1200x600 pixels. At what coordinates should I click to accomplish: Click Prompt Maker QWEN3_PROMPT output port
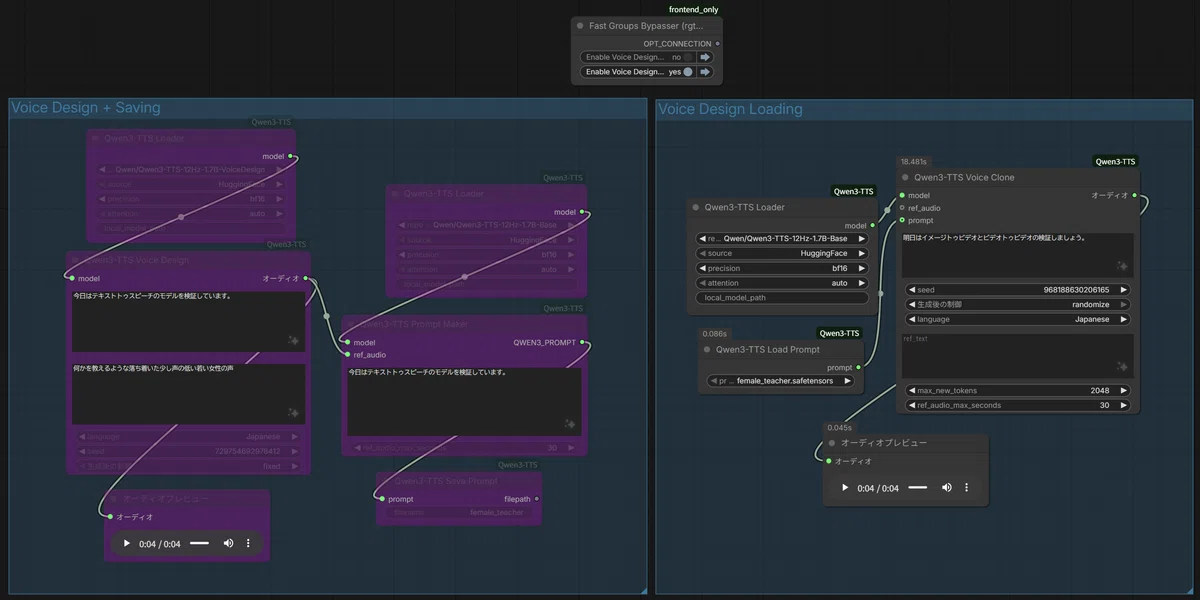tap(583, 342)
